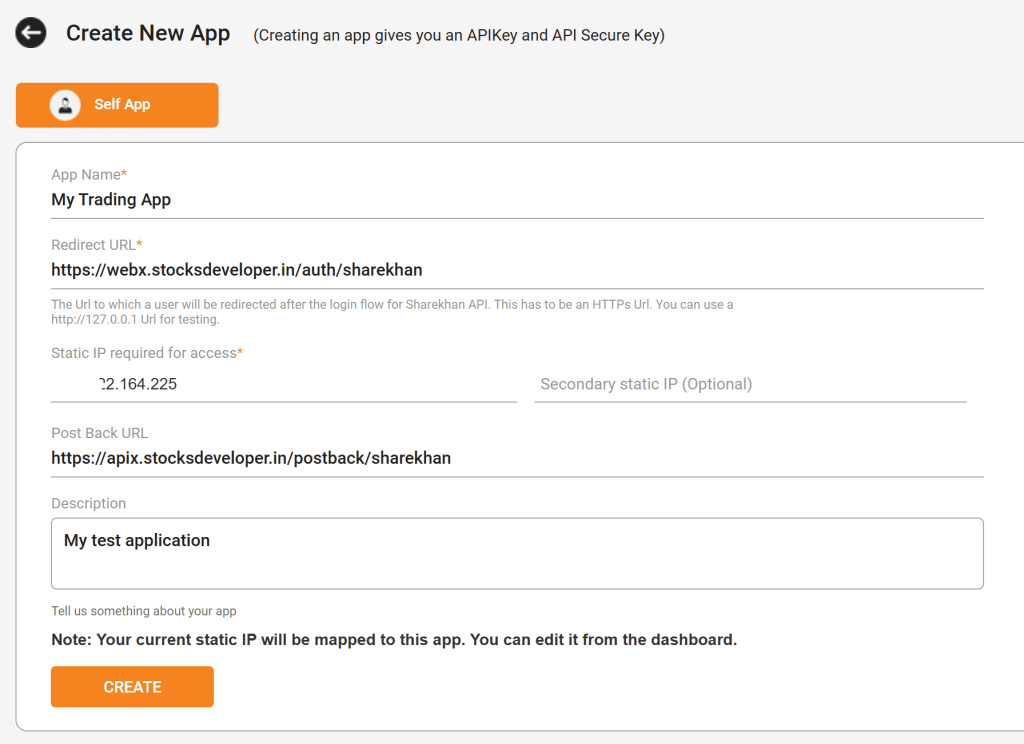Click the primary static IP field

pos(284,384)
